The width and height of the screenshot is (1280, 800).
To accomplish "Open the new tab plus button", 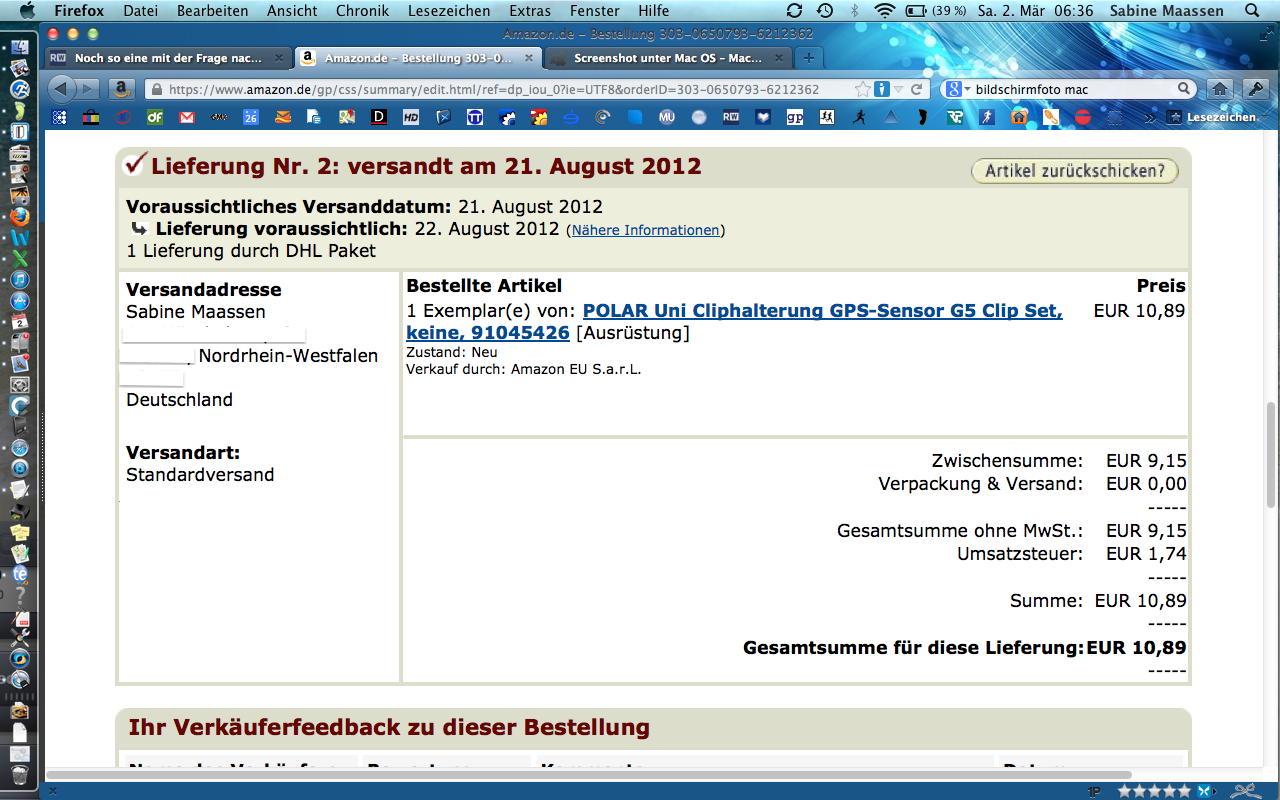I will [x=809, y=58].
